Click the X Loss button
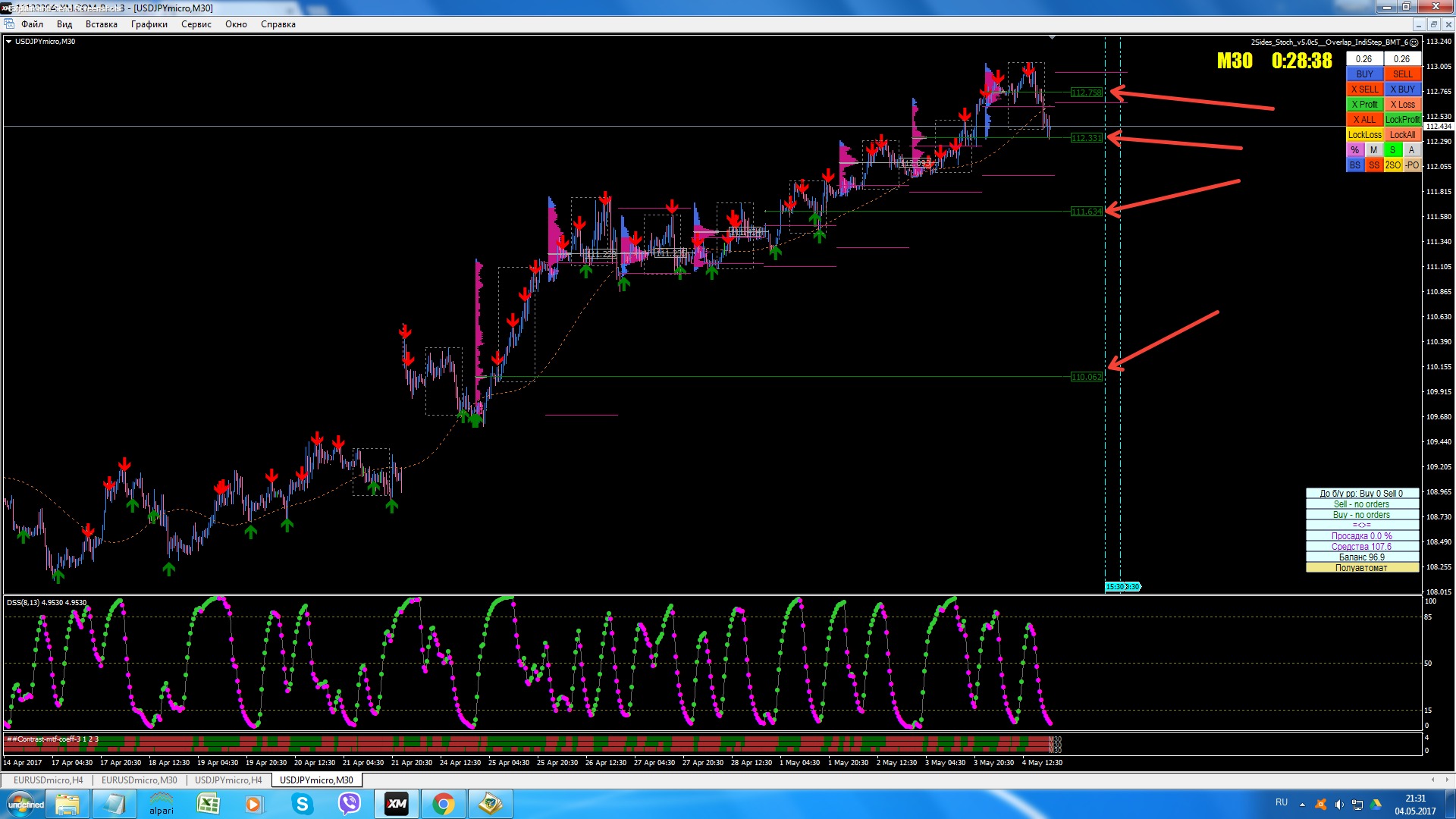The height and width of the screenshot is (819, 1456). tap(1402, 104)
